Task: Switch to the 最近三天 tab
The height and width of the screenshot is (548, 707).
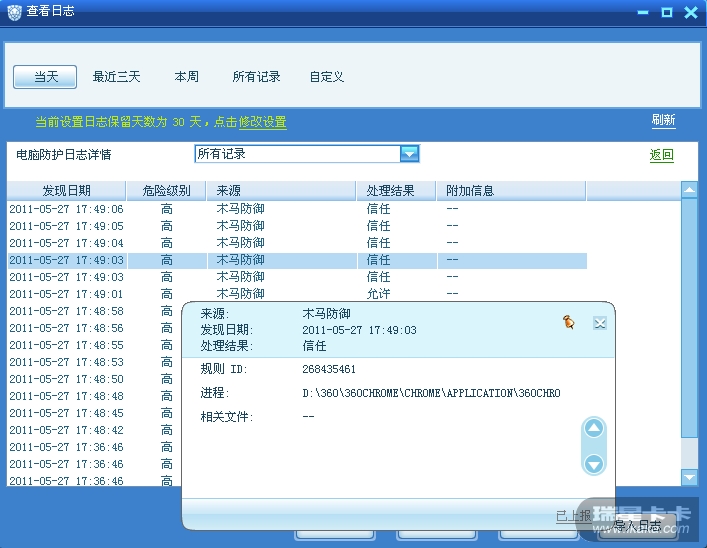Action: pos(117,77)
